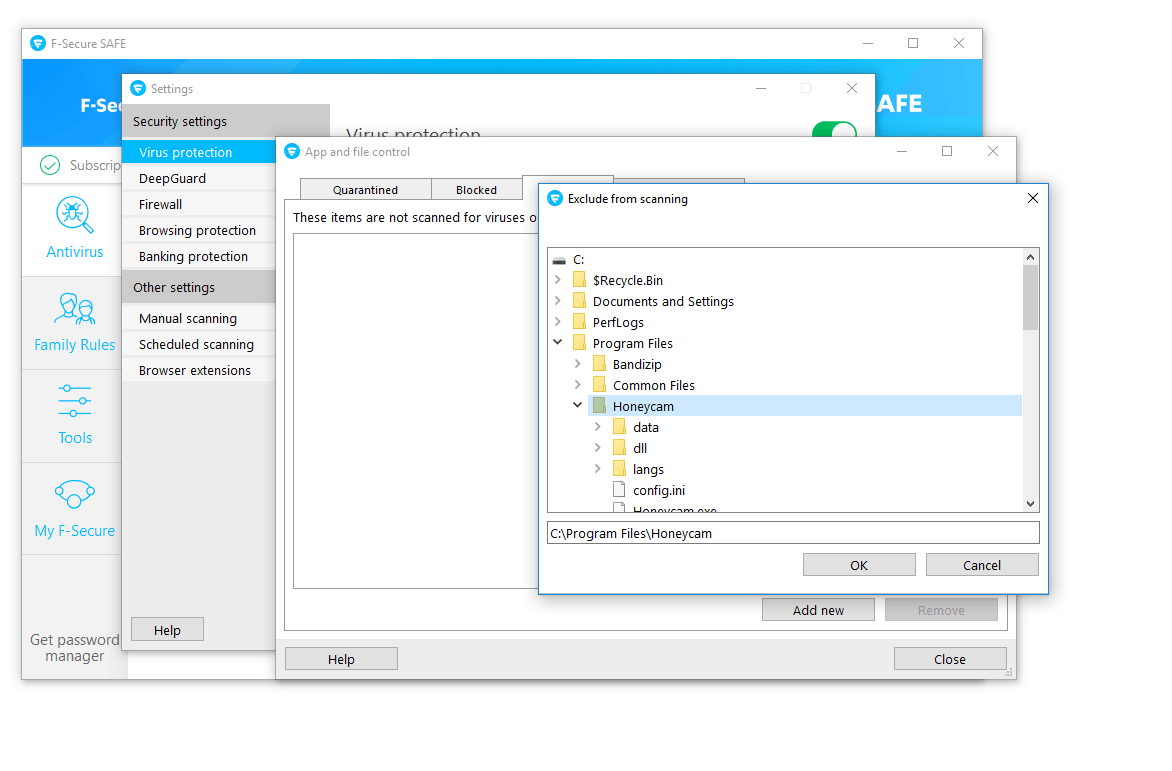Viewport: 1172px width, 771px height.
Task: Click the config.ini file icon
Action: (619, 490)
